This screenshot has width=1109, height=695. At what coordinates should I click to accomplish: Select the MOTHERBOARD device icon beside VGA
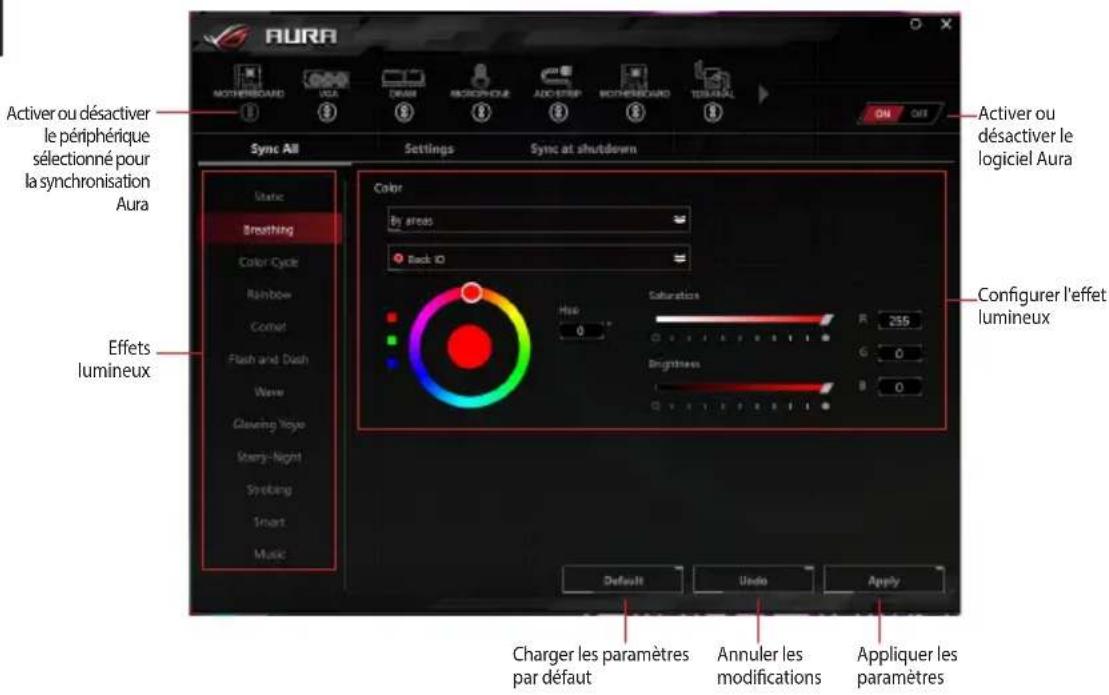[248, 76]
